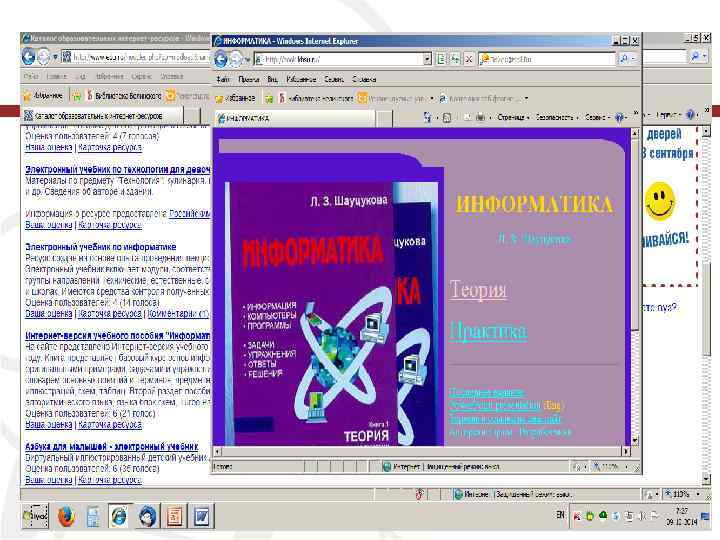Open Электронный учебник по технологии link

pos(118,169)
